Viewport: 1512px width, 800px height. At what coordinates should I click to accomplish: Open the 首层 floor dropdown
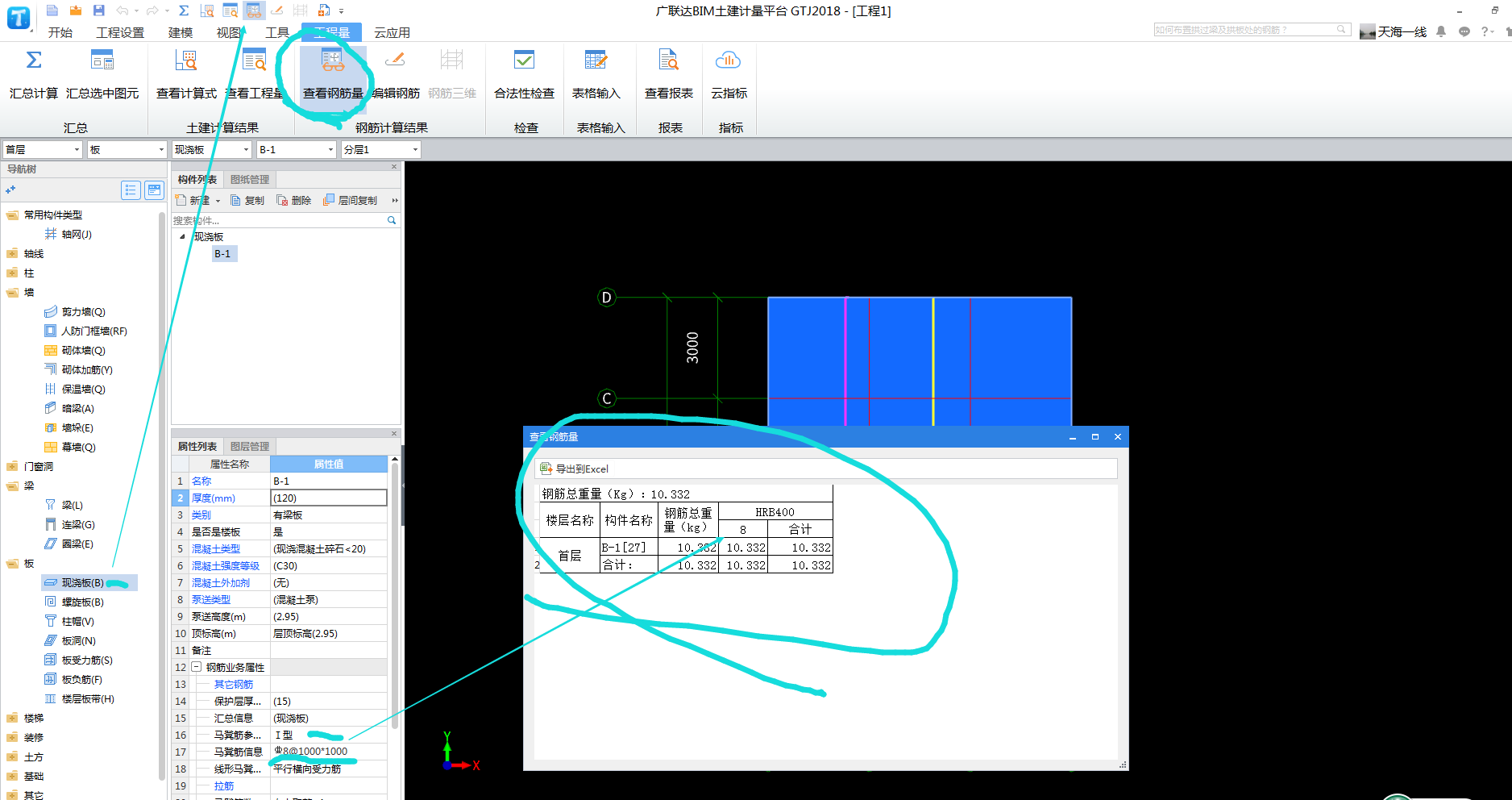tap(43, 149)
